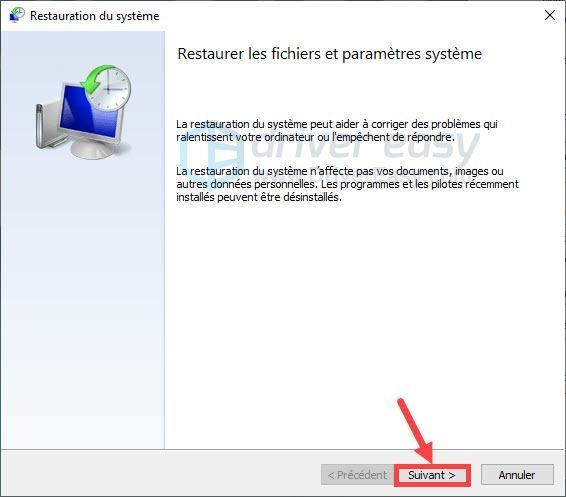Close the Restauration du système dialog
The height and width of the screenshot is (497, 566).
[550, 15]
